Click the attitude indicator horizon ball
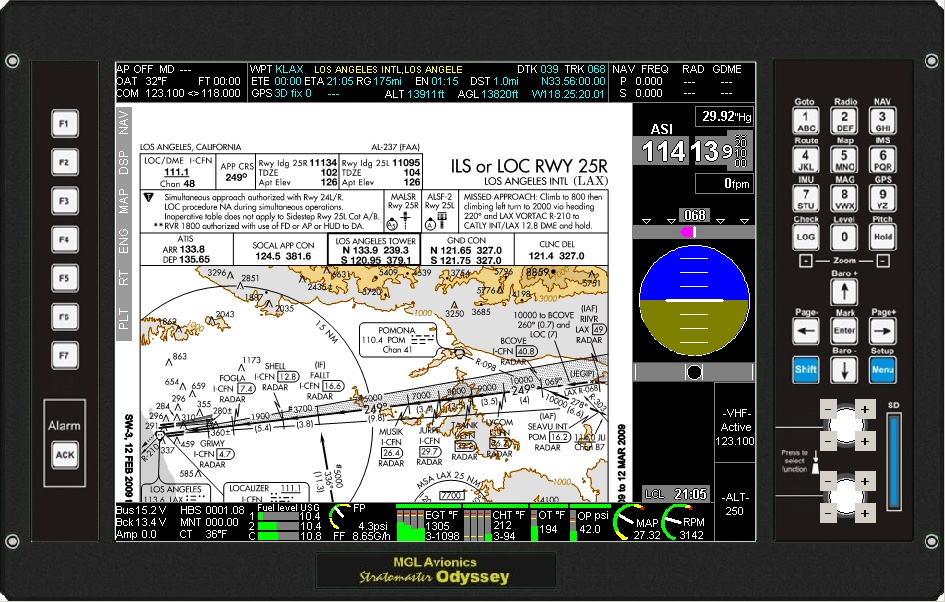This screenshot has height=602, width=945. click(694, 299)
